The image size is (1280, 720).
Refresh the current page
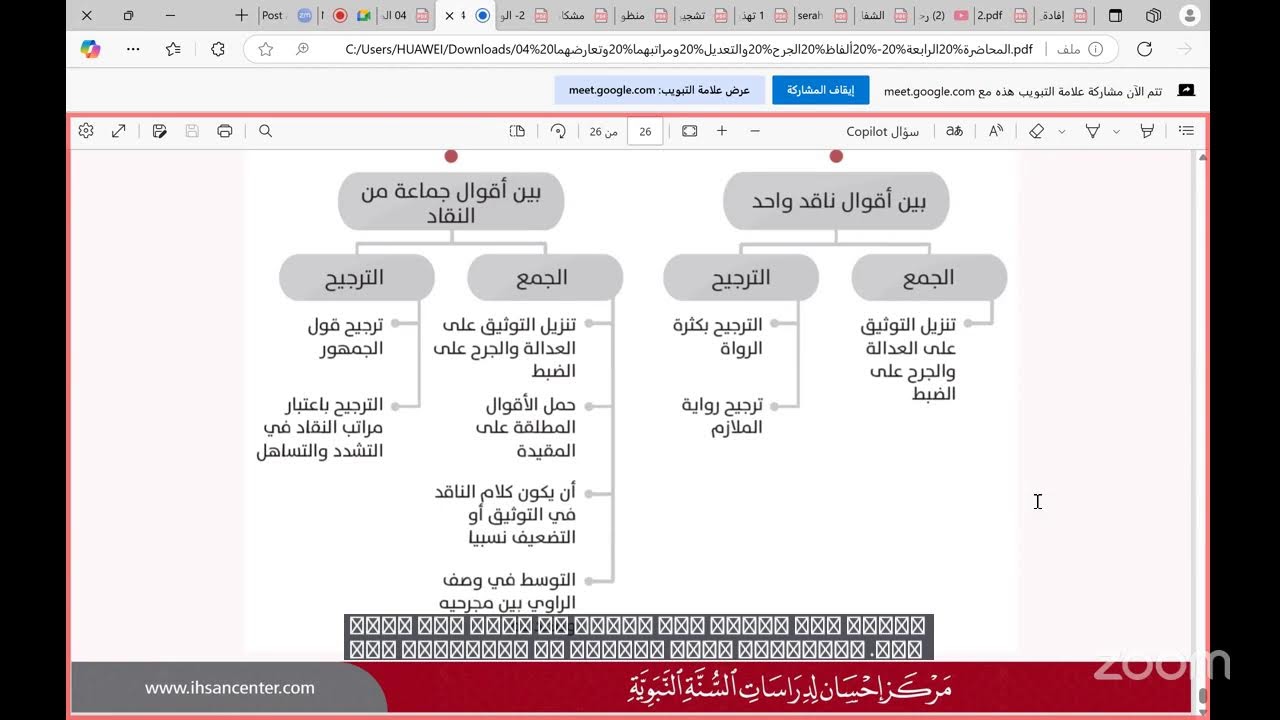(x=1145, y=49)
